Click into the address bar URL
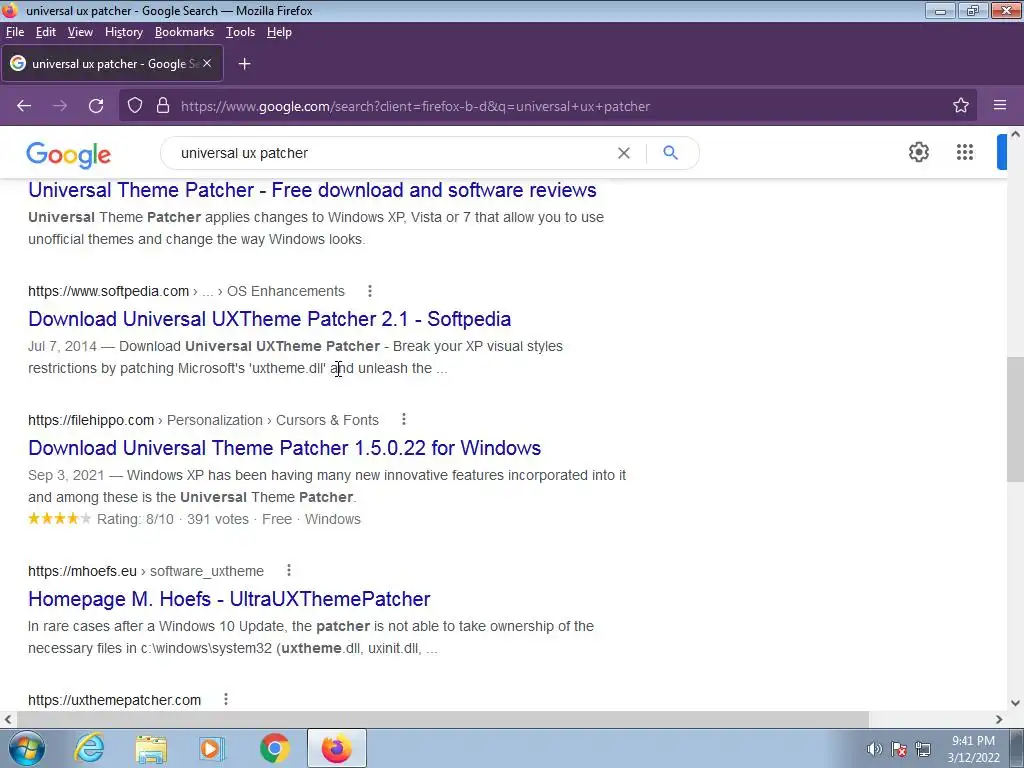 415,106
